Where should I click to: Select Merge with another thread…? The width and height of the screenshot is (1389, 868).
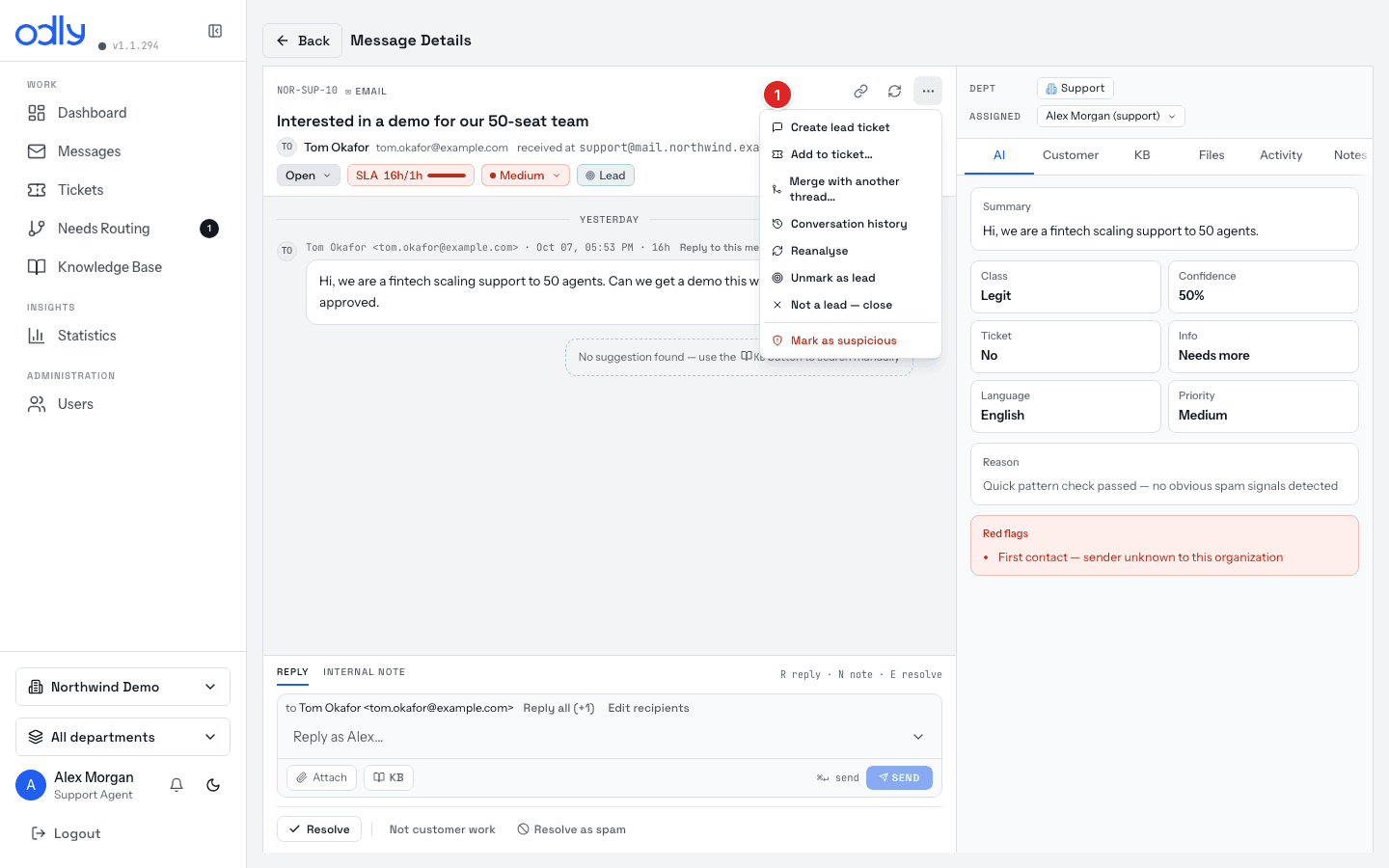tap(851, 189)
